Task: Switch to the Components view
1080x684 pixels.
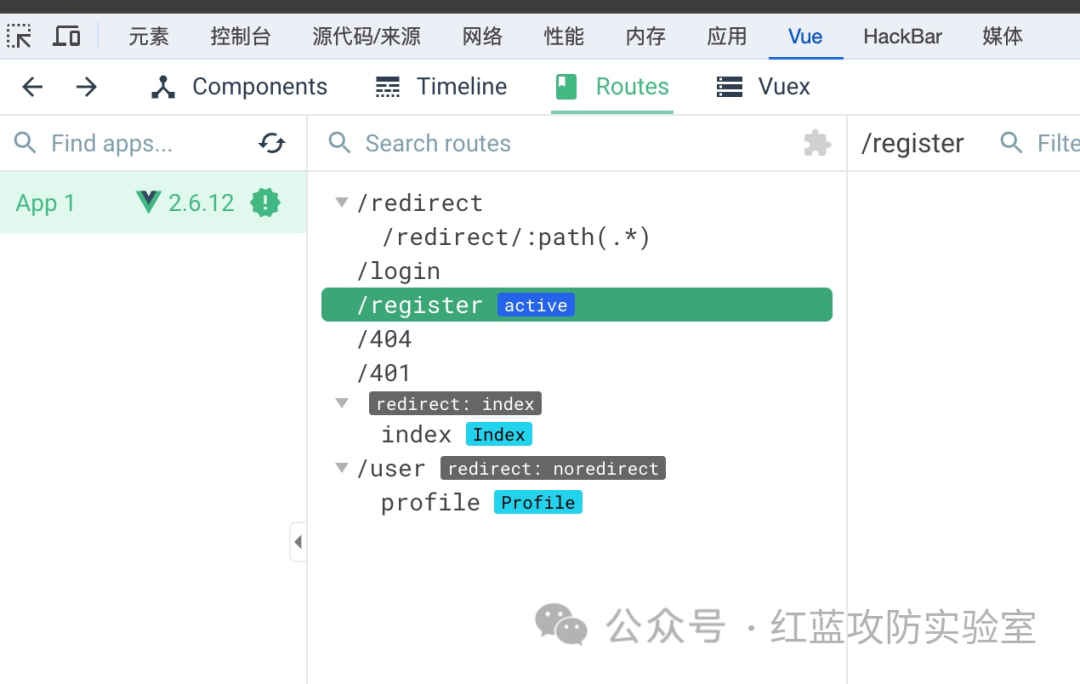Action: pyautogui.click(x=239, y=87)
